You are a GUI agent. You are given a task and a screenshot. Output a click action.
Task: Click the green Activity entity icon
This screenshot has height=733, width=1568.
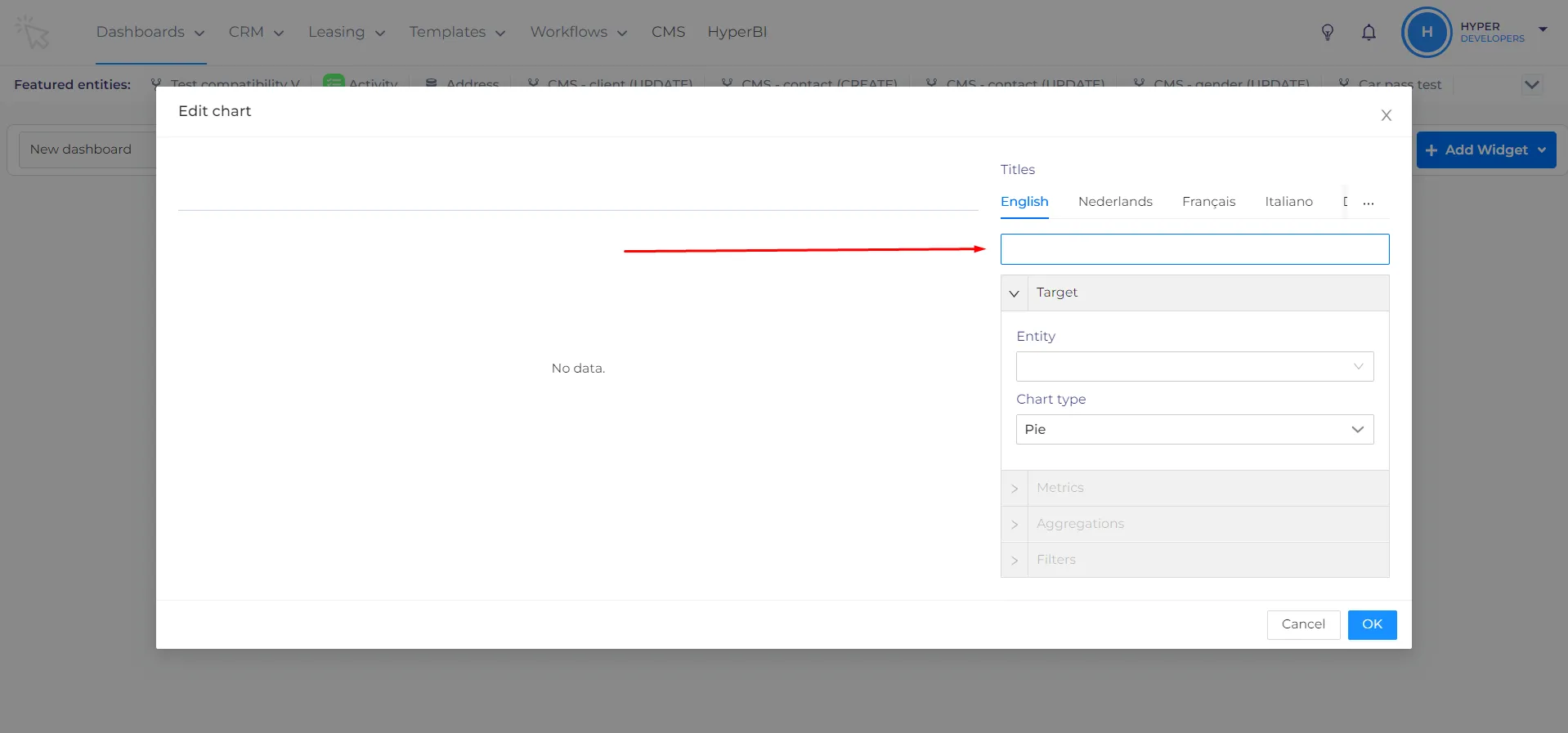[334, 81]
